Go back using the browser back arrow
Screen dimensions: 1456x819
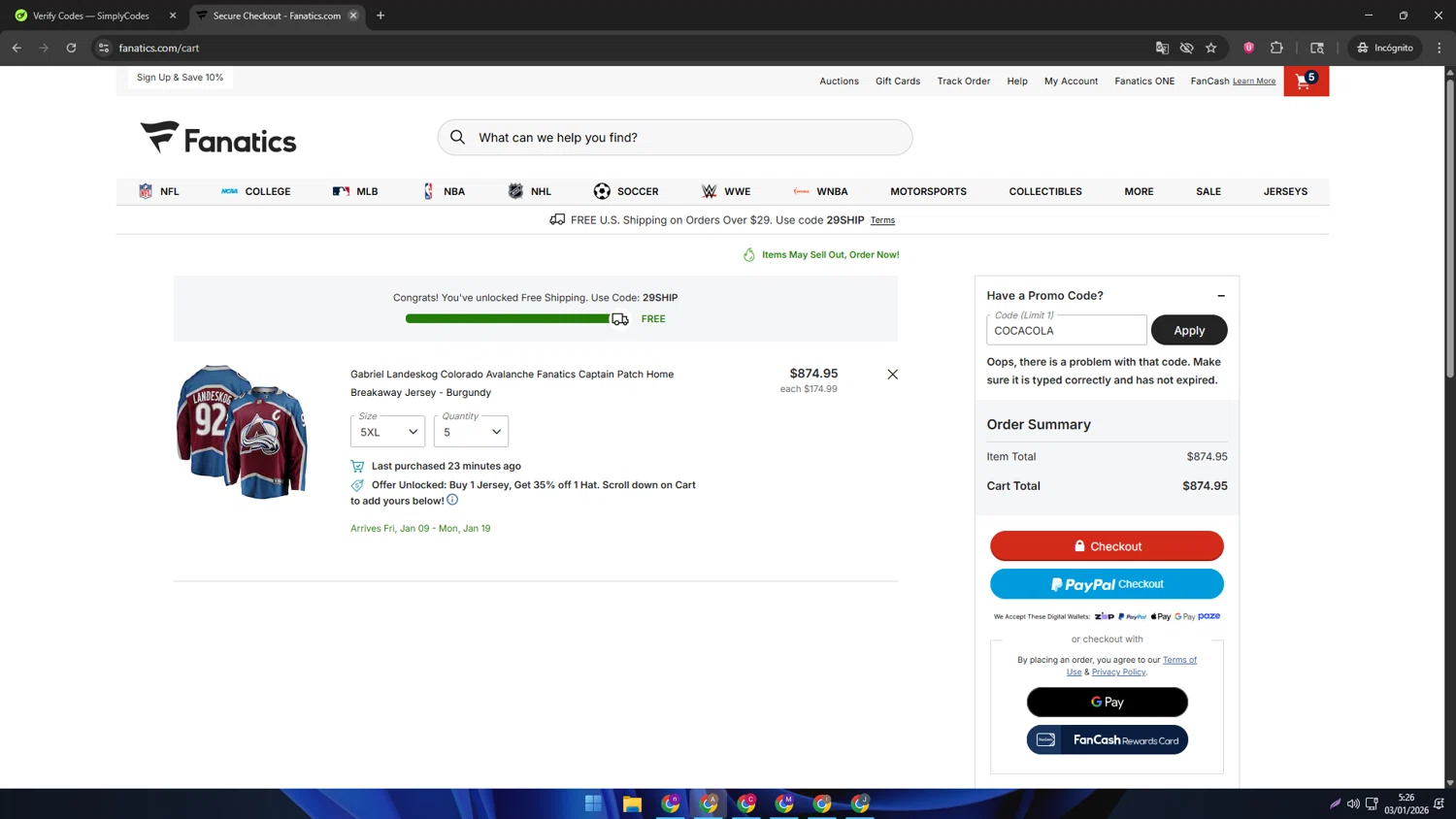(x=17, y=48)
